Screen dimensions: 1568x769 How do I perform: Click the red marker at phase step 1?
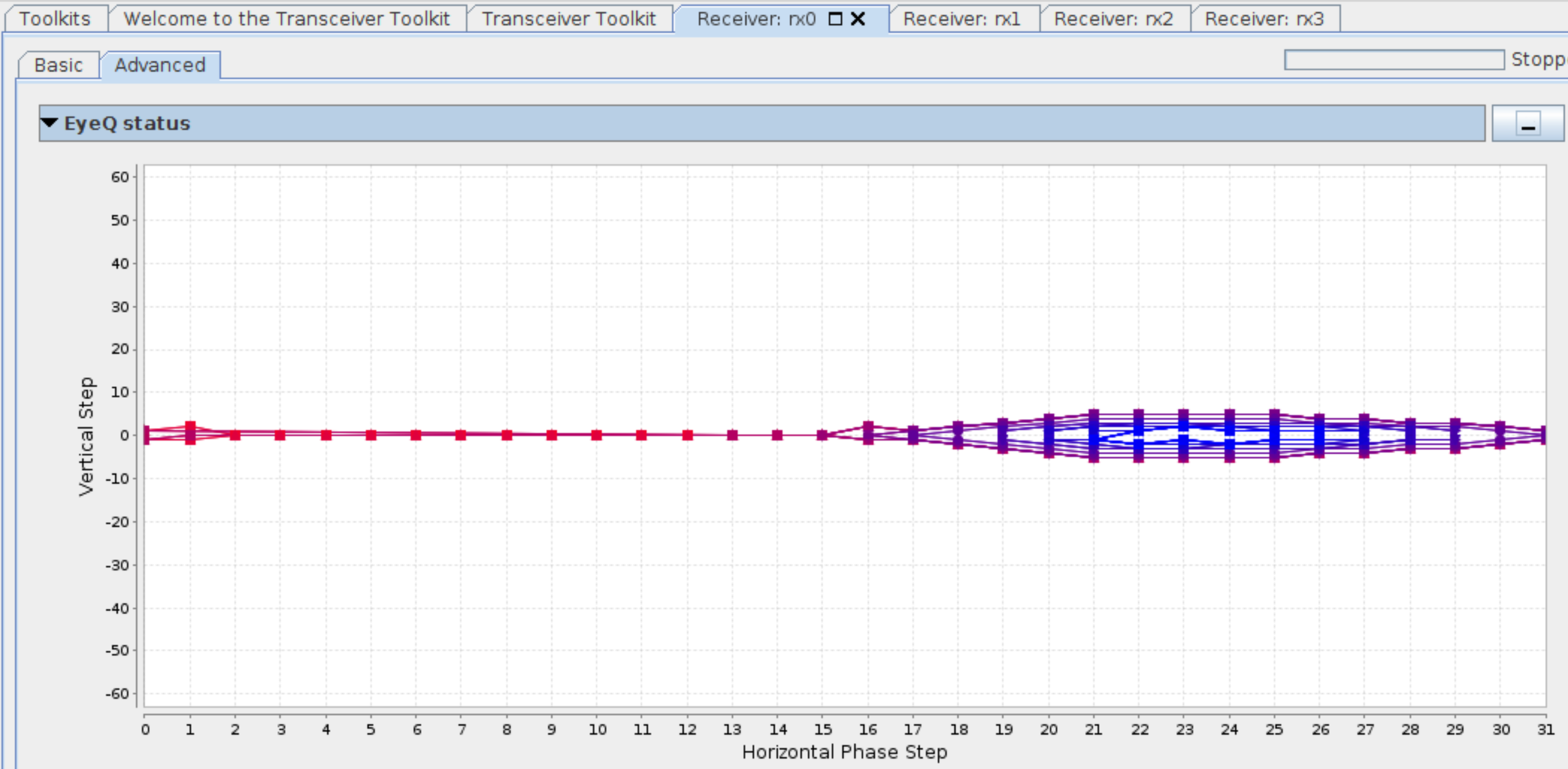tap(190, 433)
